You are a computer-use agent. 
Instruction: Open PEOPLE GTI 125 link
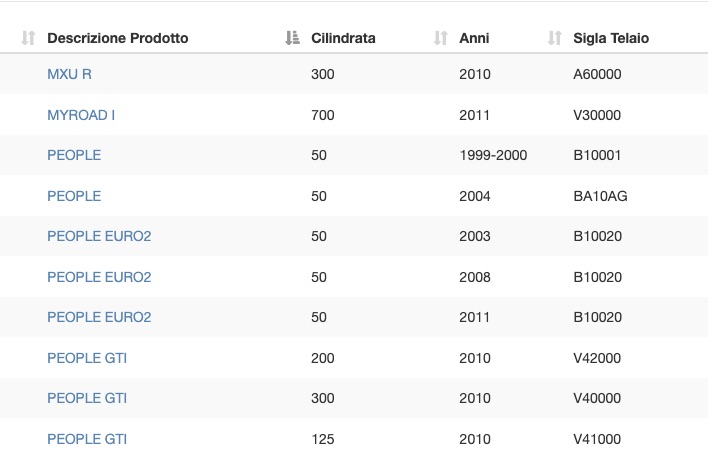tap(87, 439)
